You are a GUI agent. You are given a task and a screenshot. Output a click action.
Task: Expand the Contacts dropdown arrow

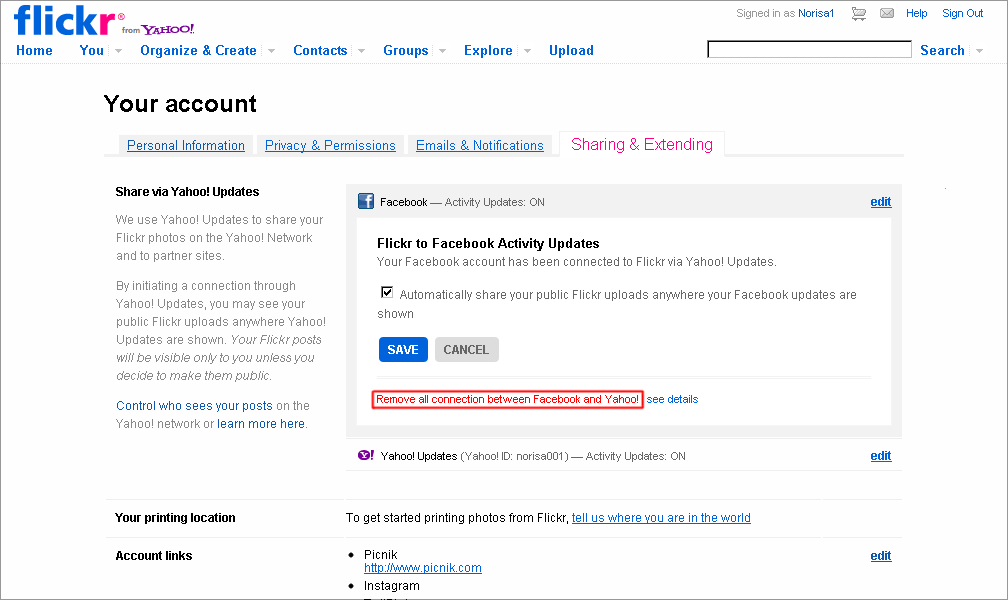[x=361, y=51]
